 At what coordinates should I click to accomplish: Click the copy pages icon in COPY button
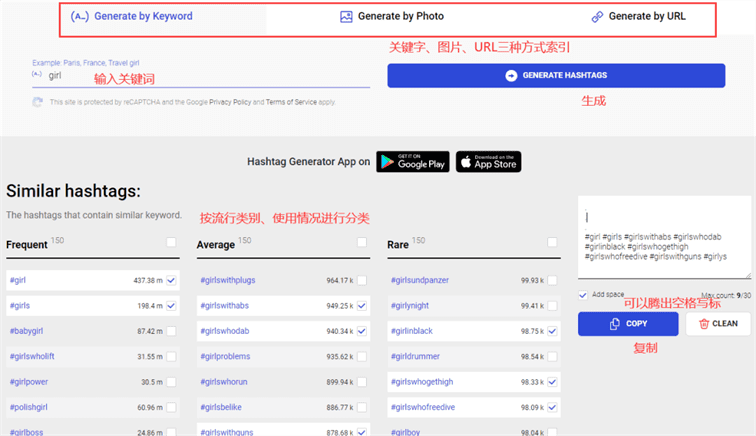tap(614, 324)
